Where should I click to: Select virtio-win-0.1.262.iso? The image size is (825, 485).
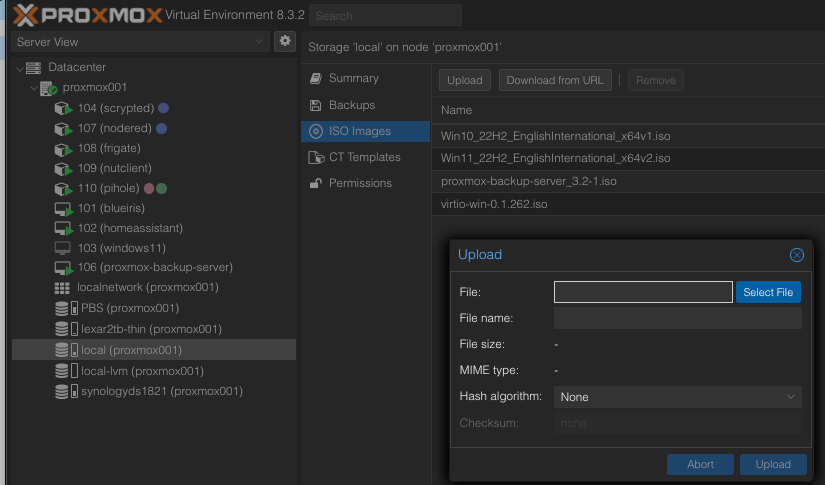[x=628, y=204]
